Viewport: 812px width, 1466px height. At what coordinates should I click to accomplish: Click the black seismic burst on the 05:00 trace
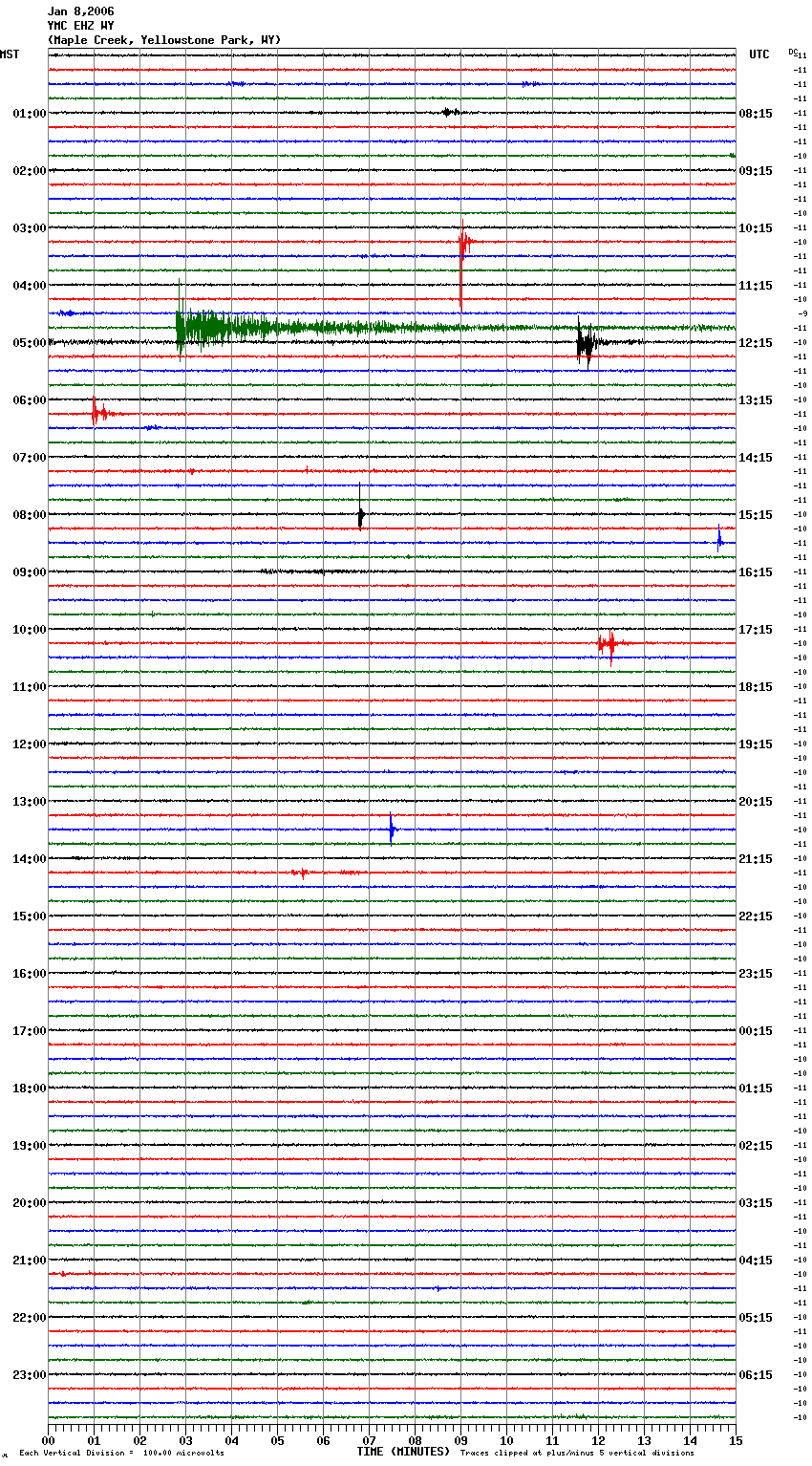(x=587, y=342)
